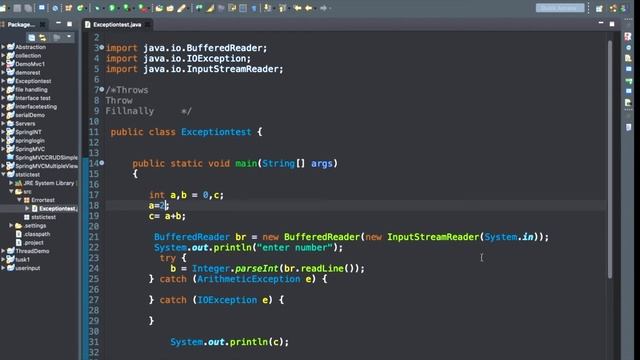Expand the Abstraction project node

[x=3, y=47]
